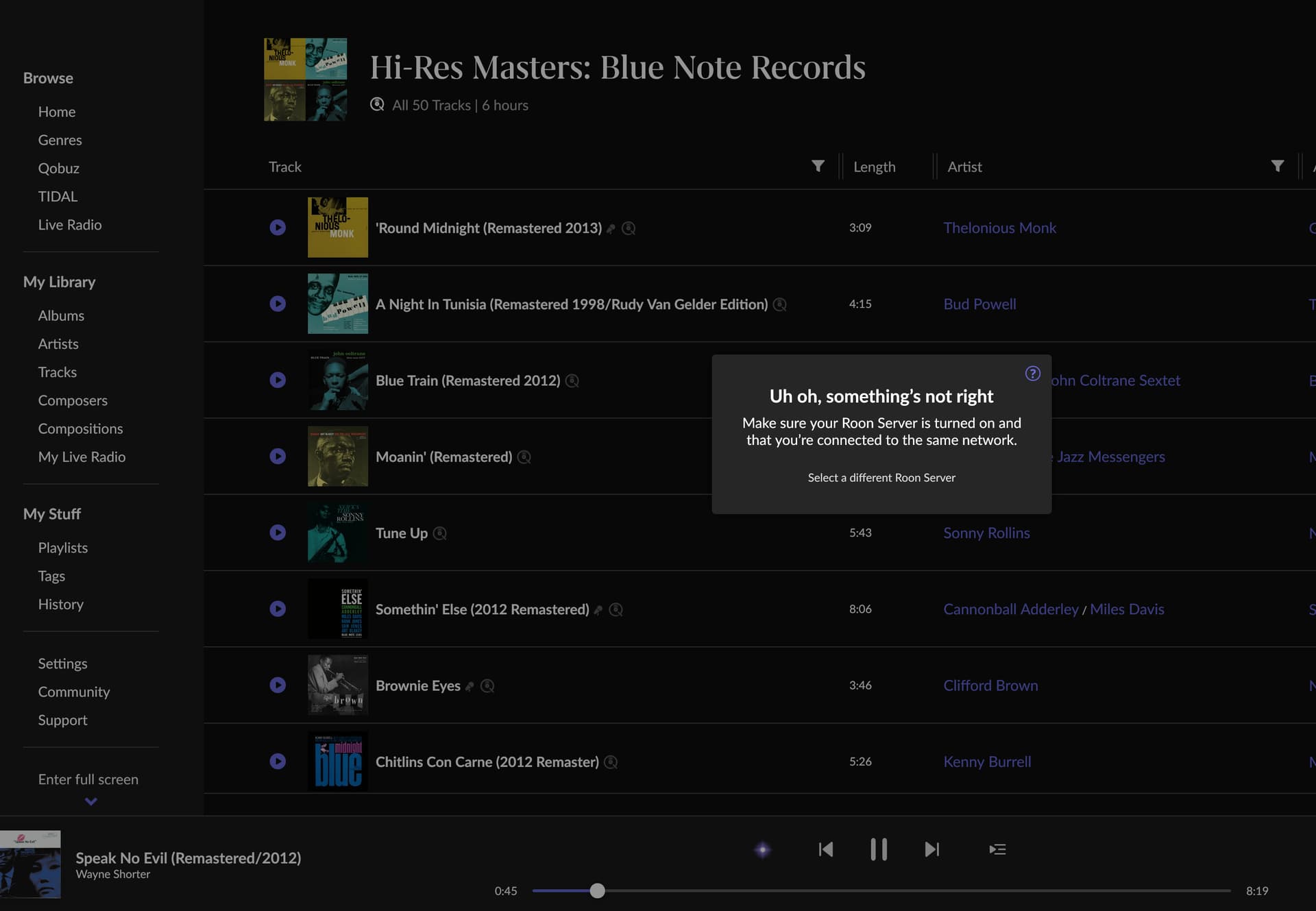Image resolution: width=1316 pixels, height=911 pixels.
Task: Expand sidebar with down chevron
Action: (90, 801)
